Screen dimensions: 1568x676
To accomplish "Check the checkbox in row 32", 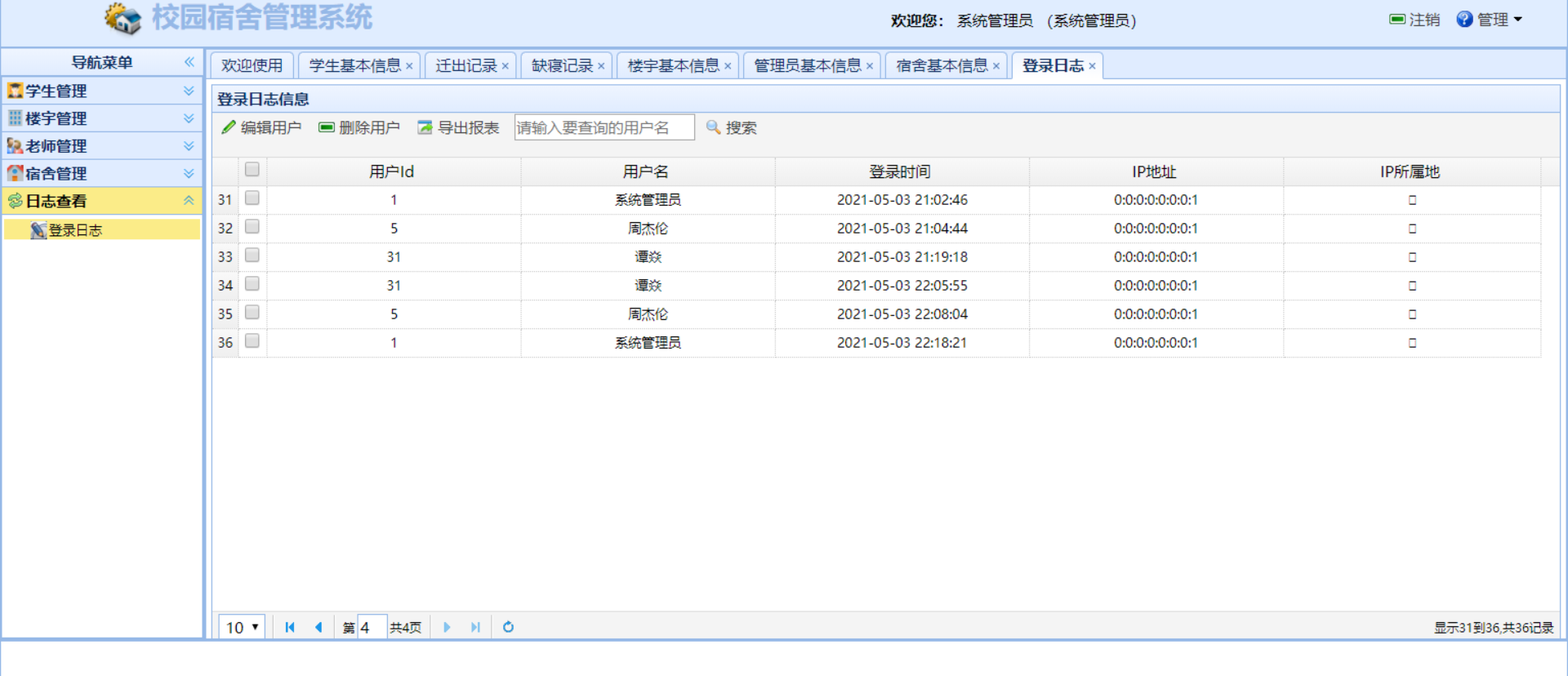I will (252, 226).
